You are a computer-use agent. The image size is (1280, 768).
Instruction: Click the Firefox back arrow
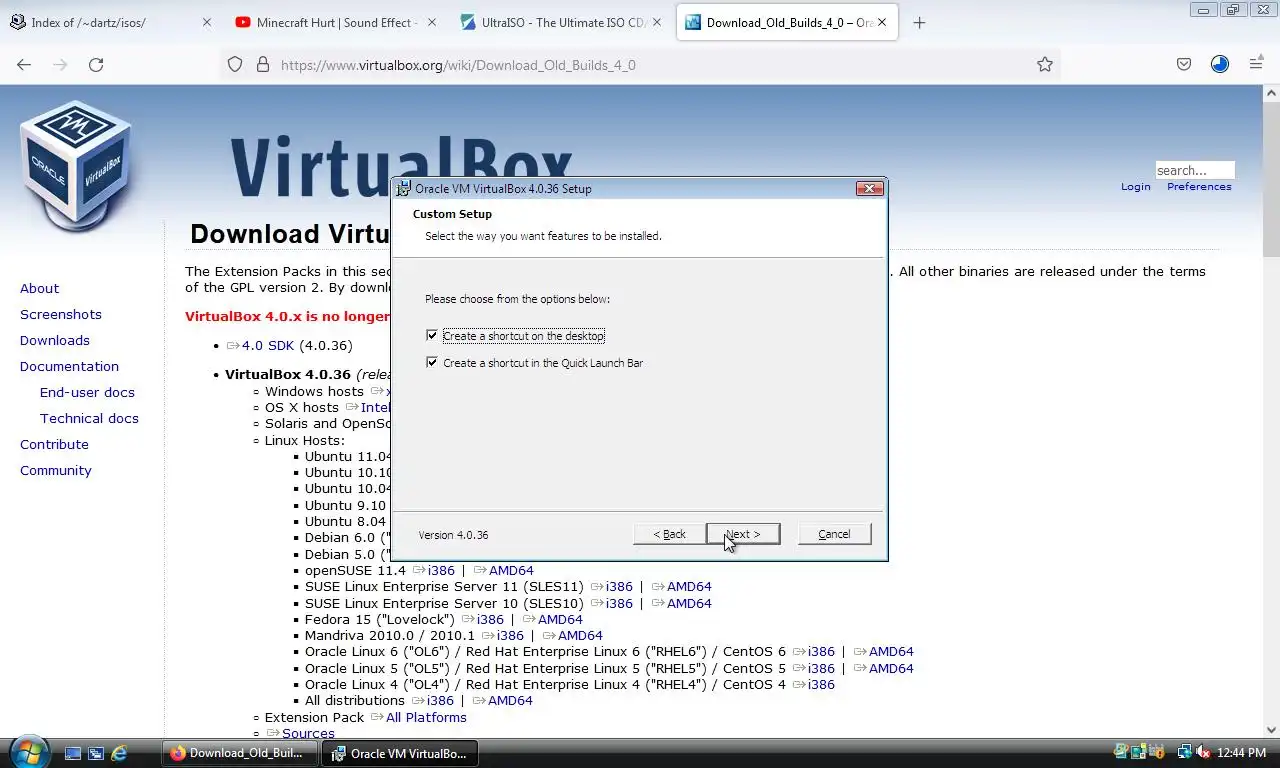pyautogui.click(x=24, y=64)
